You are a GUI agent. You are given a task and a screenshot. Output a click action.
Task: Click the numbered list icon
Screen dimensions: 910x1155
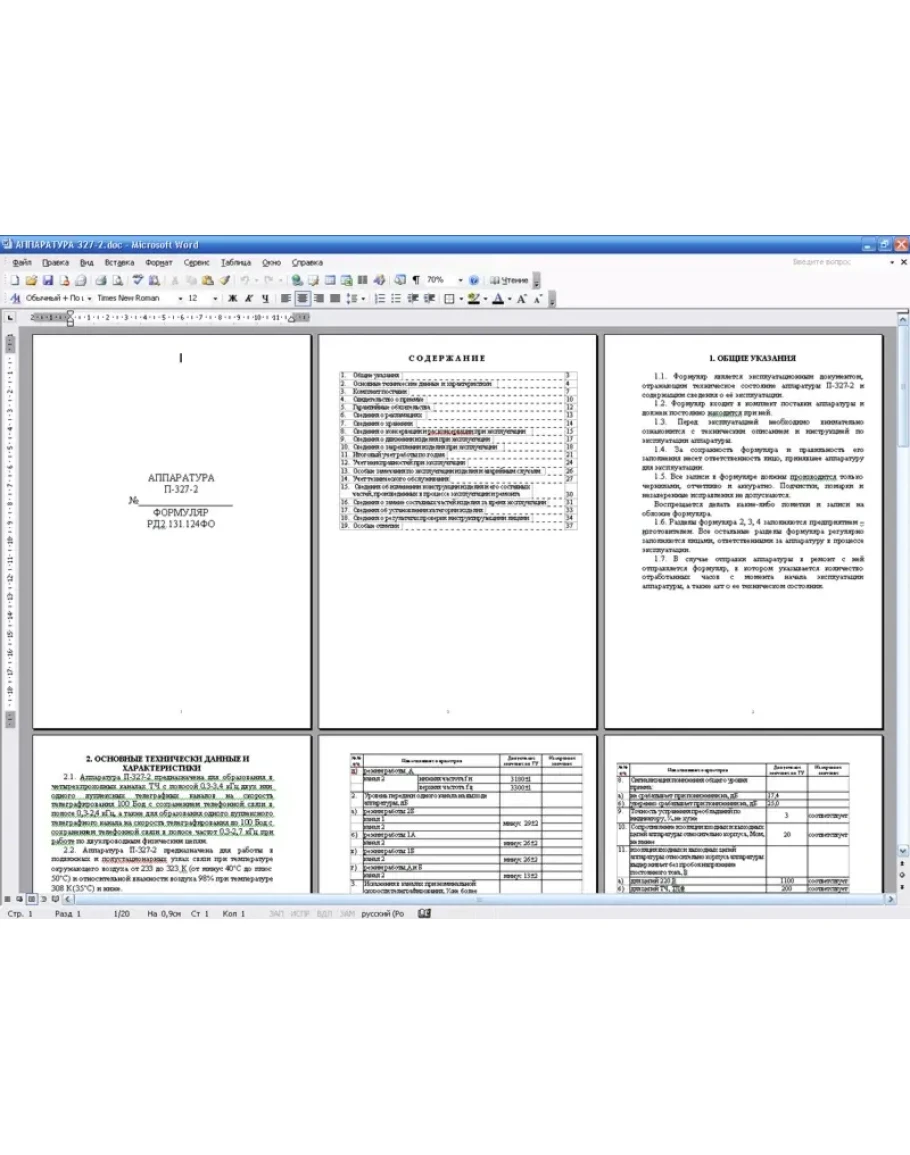pyautogui.click(x=380, y=298)
